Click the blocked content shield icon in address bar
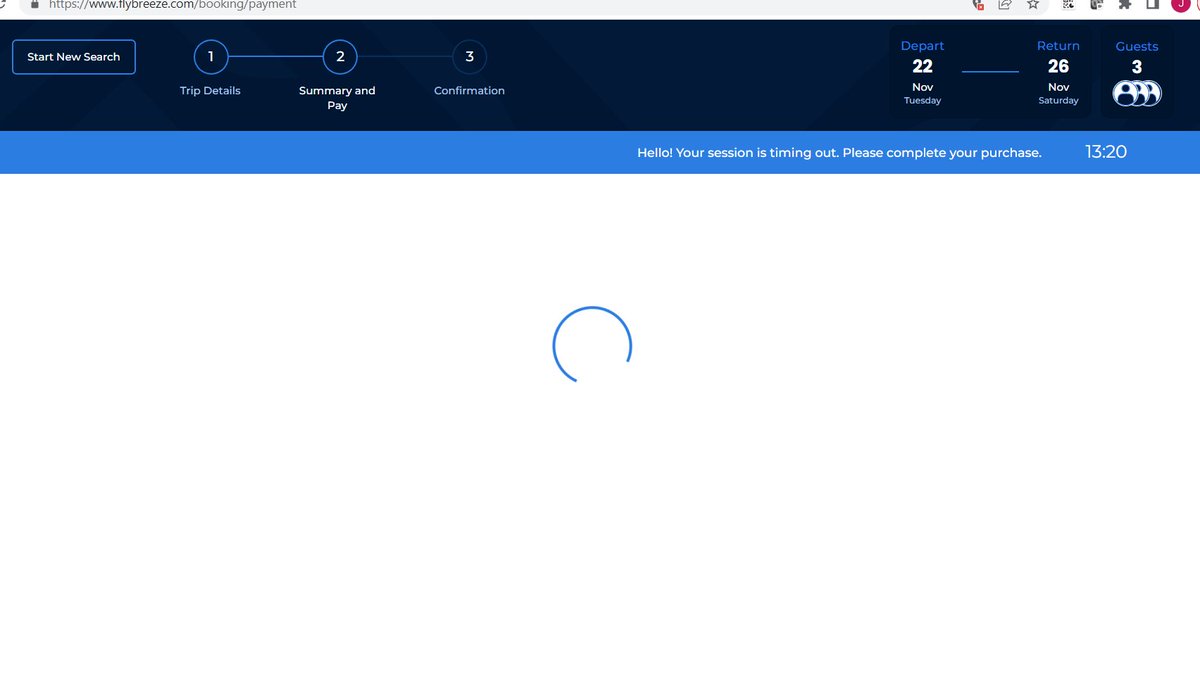The image size is (1200, 675). (978, 5)
